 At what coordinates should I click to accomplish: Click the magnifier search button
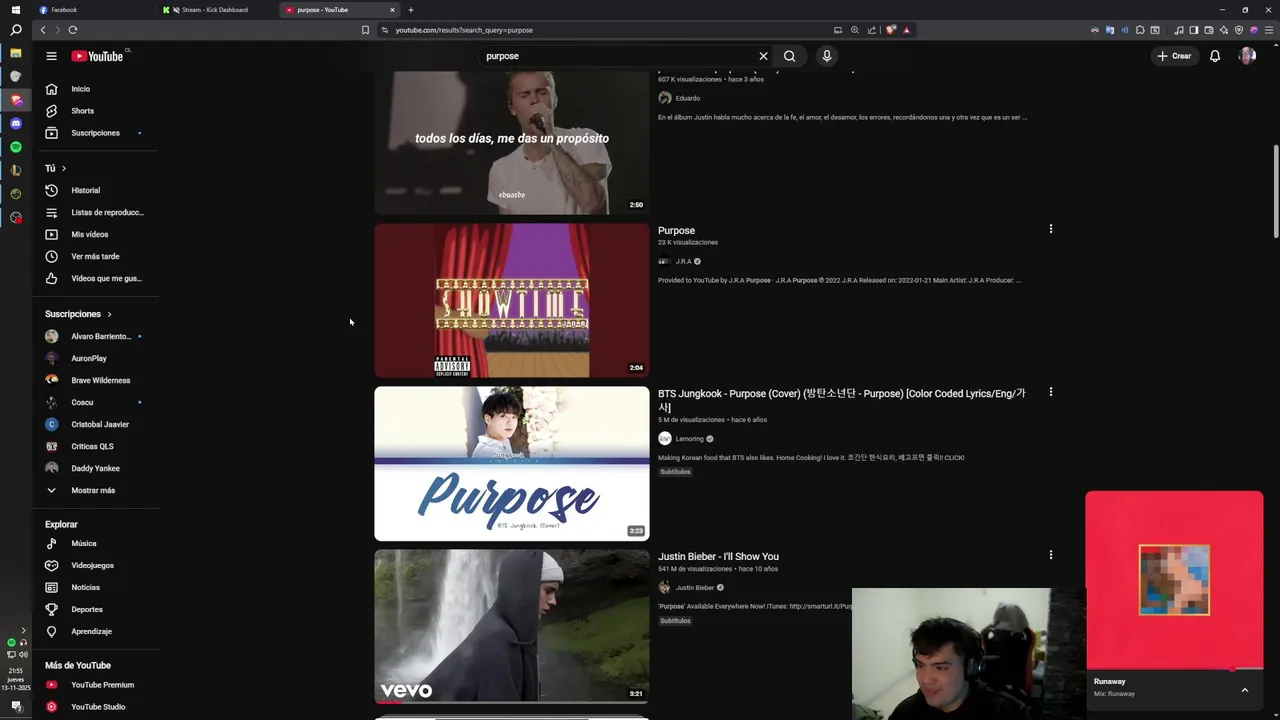[789, 56]
